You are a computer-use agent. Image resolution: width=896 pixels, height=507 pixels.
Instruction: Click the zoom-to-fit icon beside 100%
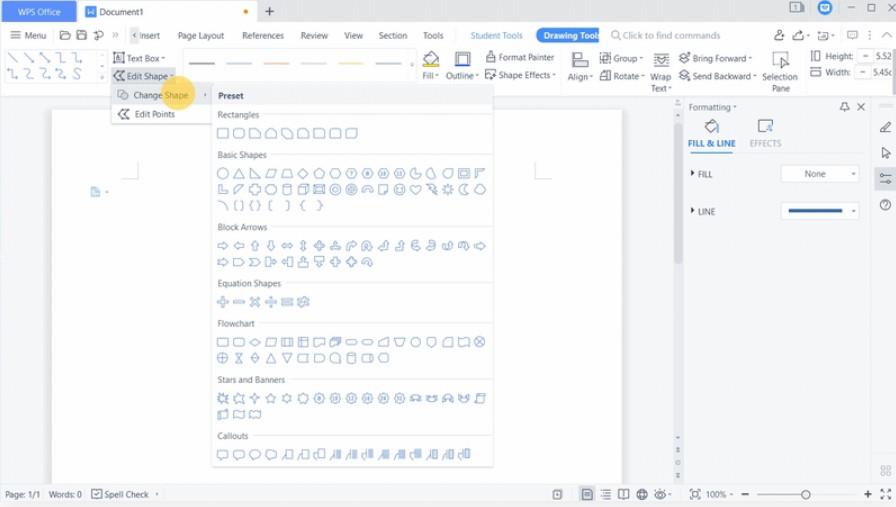(695, 494)
